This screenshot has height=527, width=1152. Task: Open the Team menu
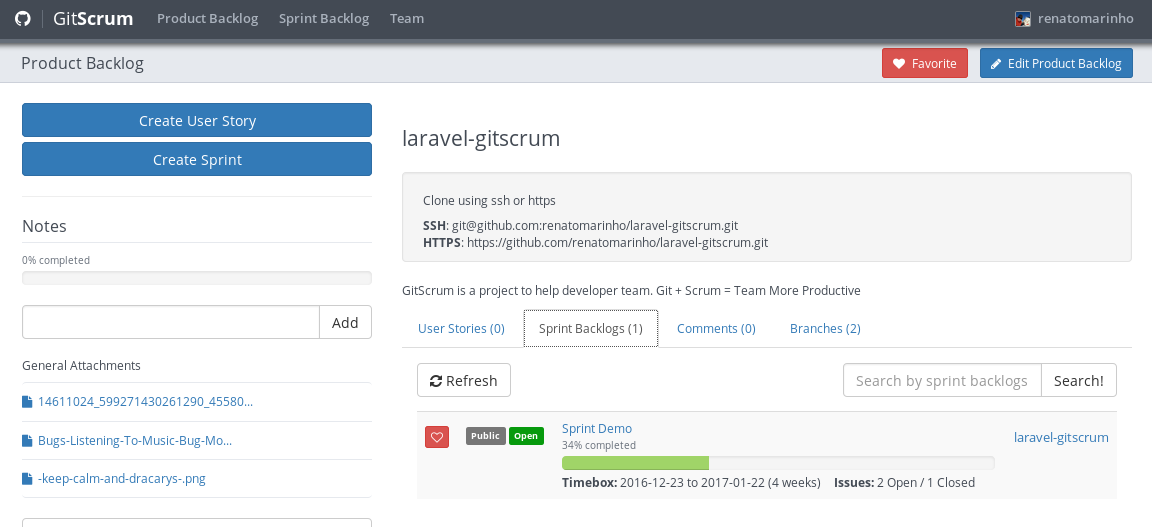pos(407,19)
